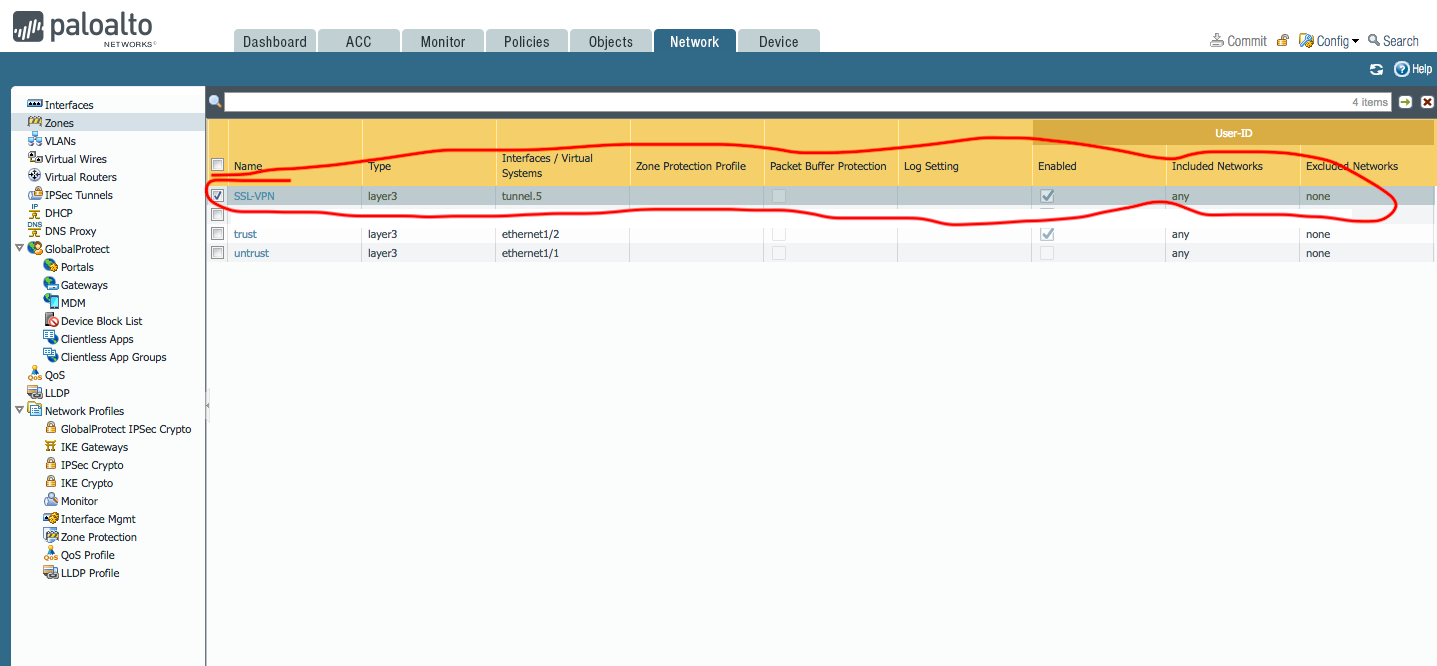The height and width of the screenshot is (666, 1437).
Task: Open the untrust zone name link
Action: tap(251, 253)
